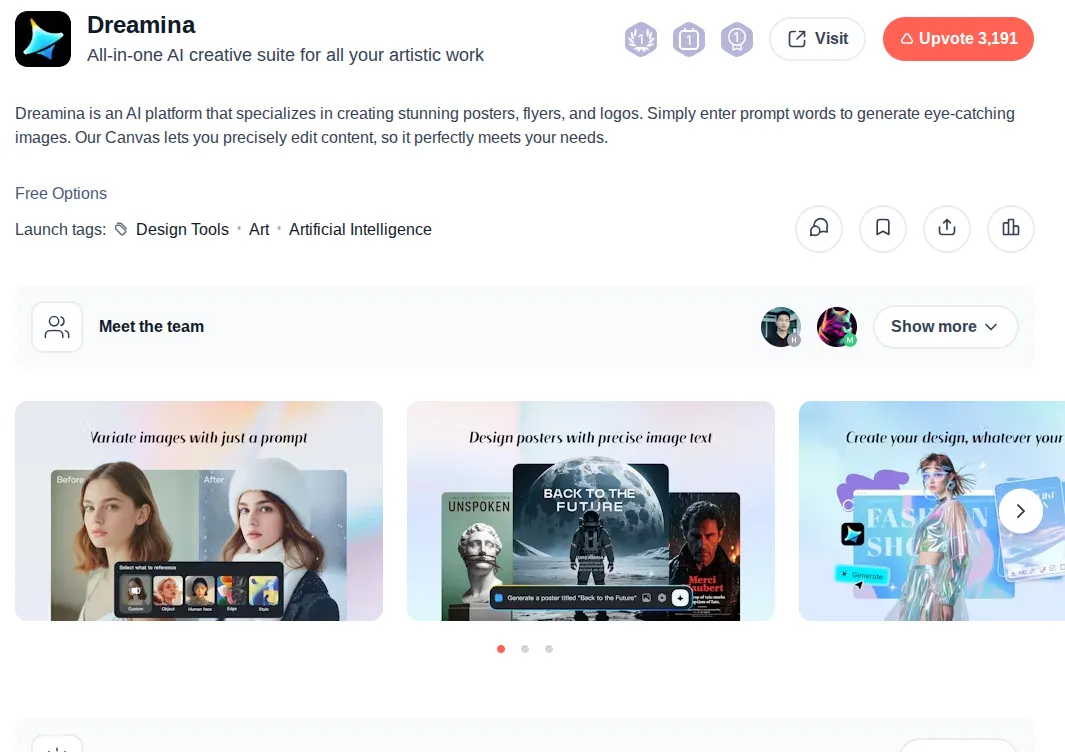Screen dimensions: 1065x752
Task: Click the calendar day rank badge
Action: click(x=689, y=39)
